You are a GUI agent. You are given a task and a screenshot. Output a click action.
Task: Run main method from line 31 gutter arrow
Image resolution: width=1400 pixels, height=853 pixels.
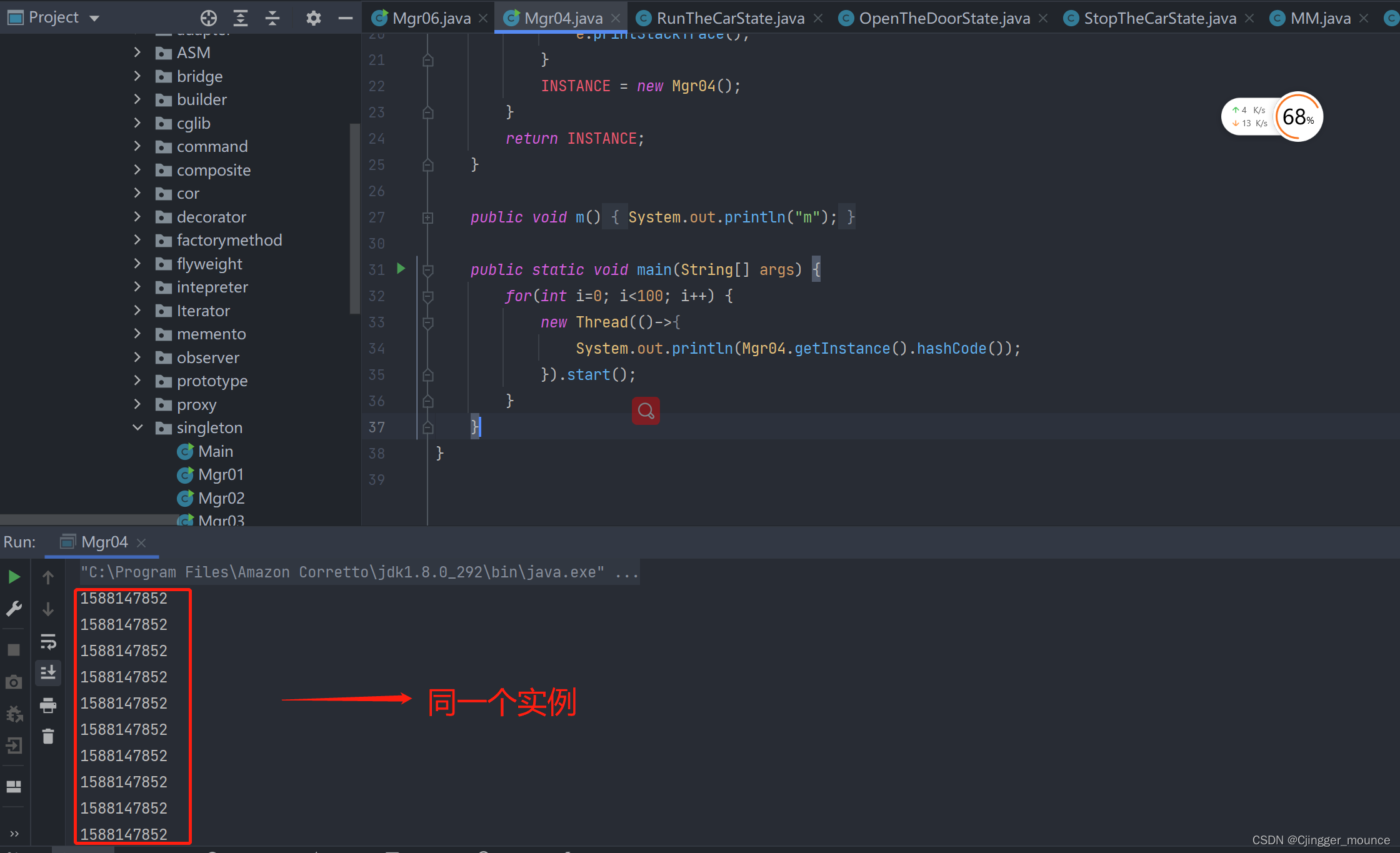point(401,269)
